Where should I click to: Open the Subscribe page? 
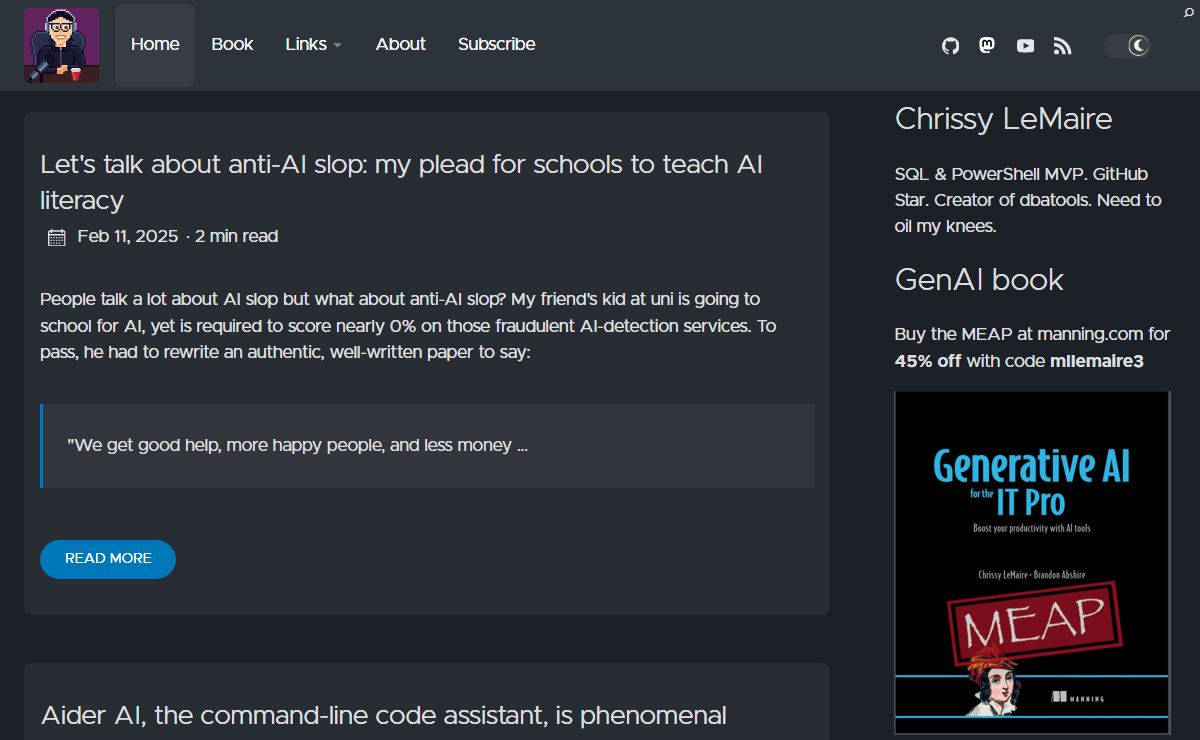click(496, 44)
